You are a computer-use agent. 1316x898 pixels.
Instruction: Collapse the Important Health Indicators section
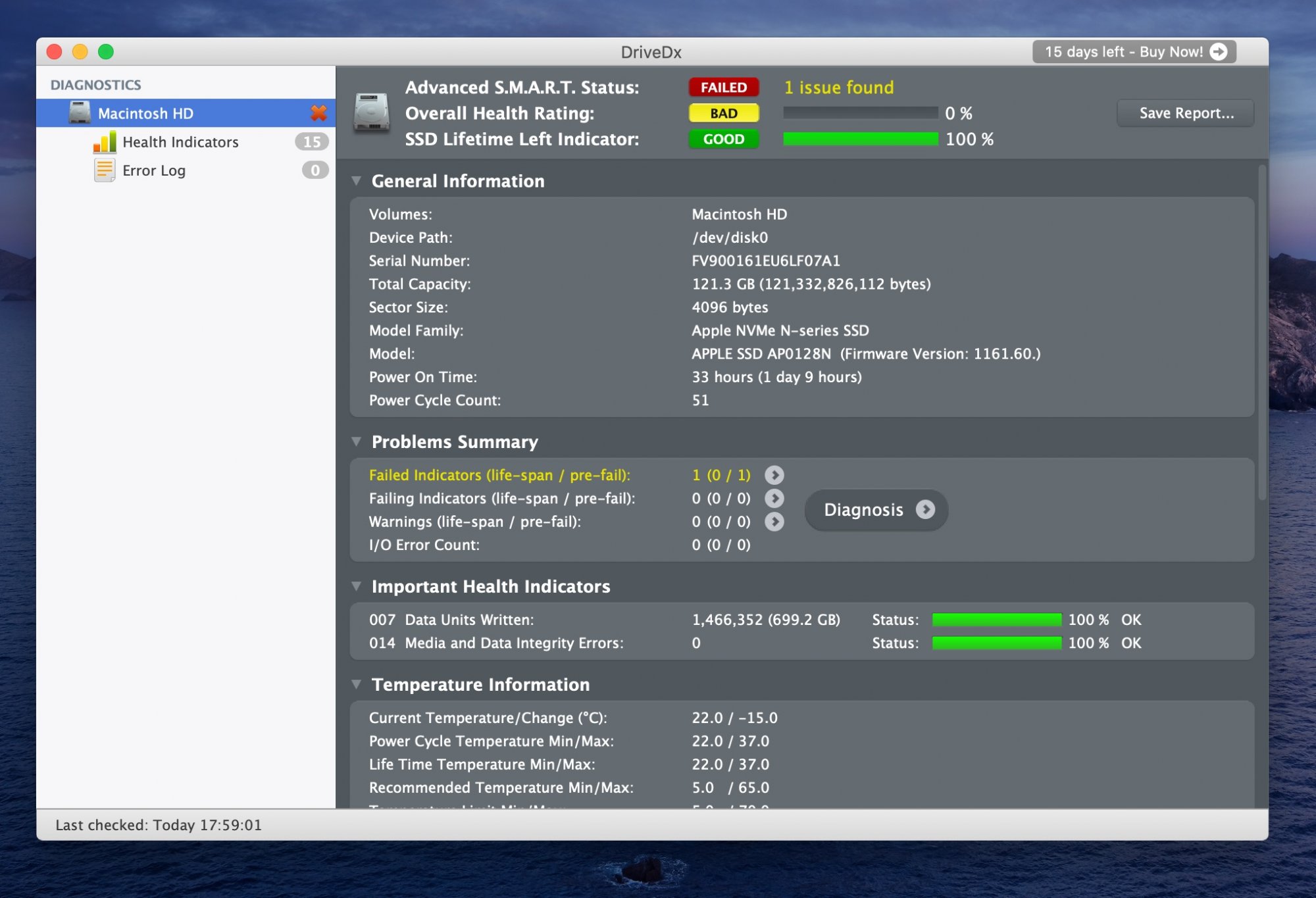click(357, 586)
